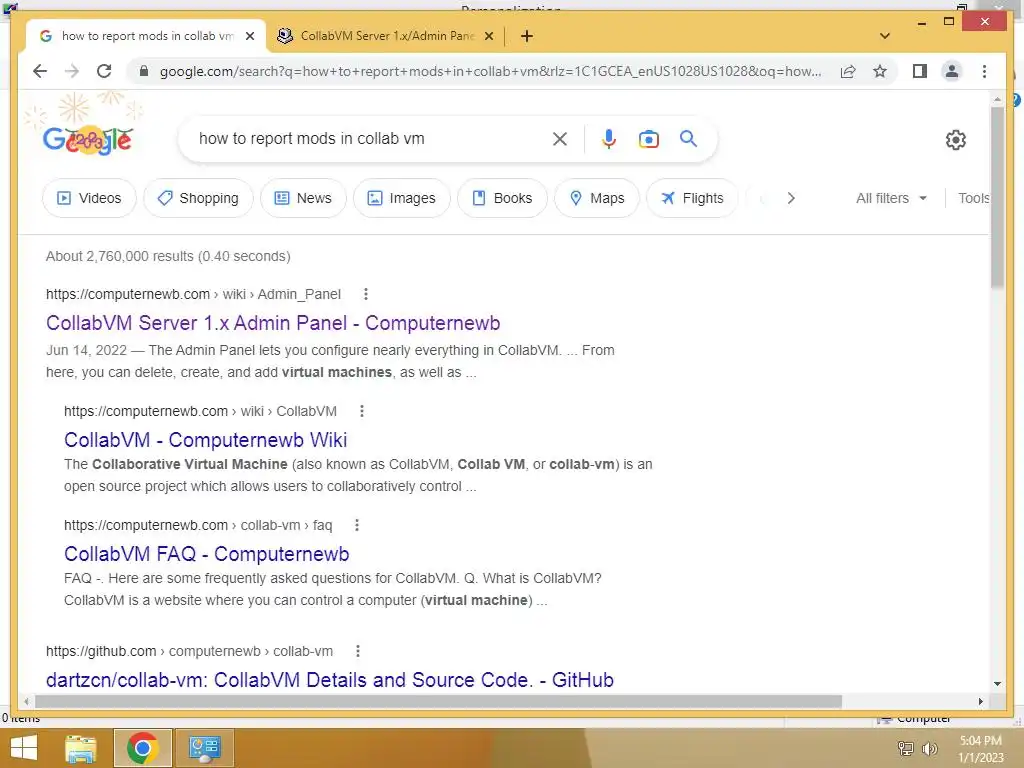Click the scroll up arrow of the page

tap(997, 99)
